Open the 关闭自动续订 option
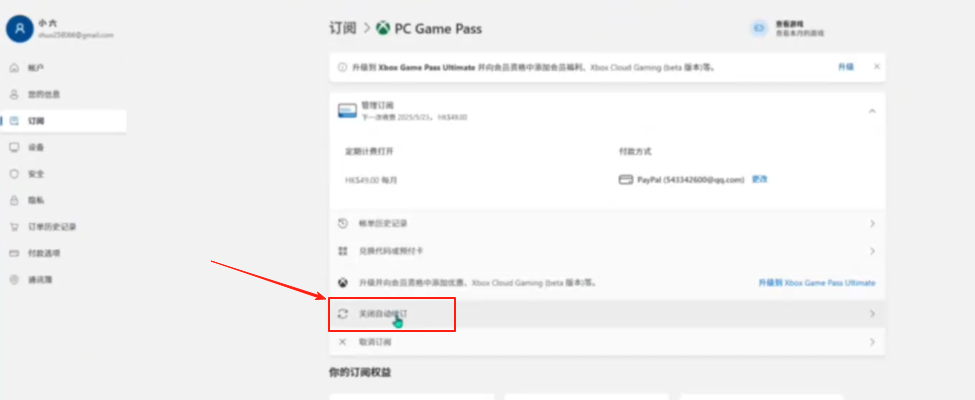The width and height of the screenshot is (975, 400). [x=607, y=314]
